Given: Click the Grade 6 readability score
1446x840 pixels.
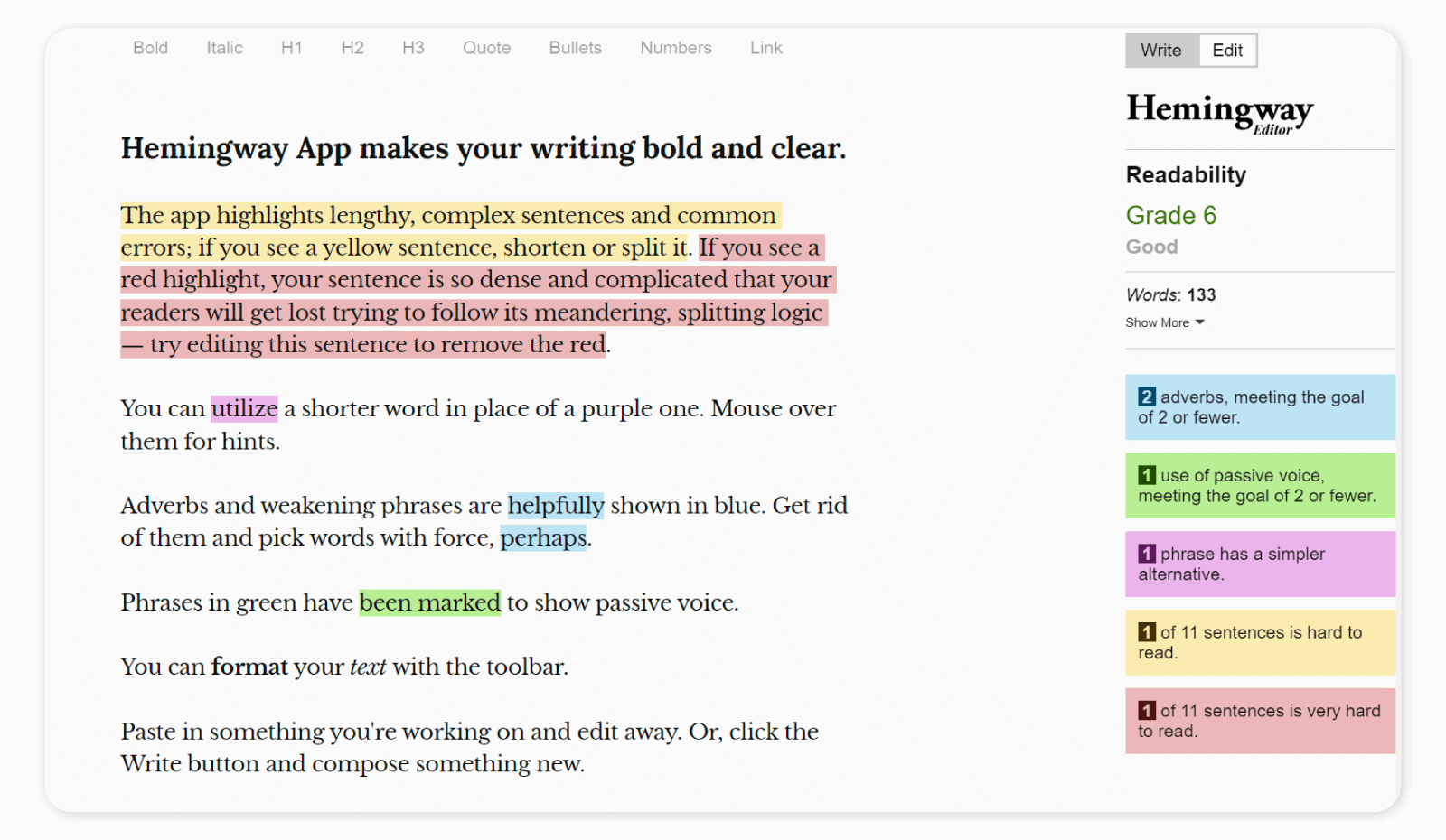Looking at the screenshot, I should [x=1171, y=215].
